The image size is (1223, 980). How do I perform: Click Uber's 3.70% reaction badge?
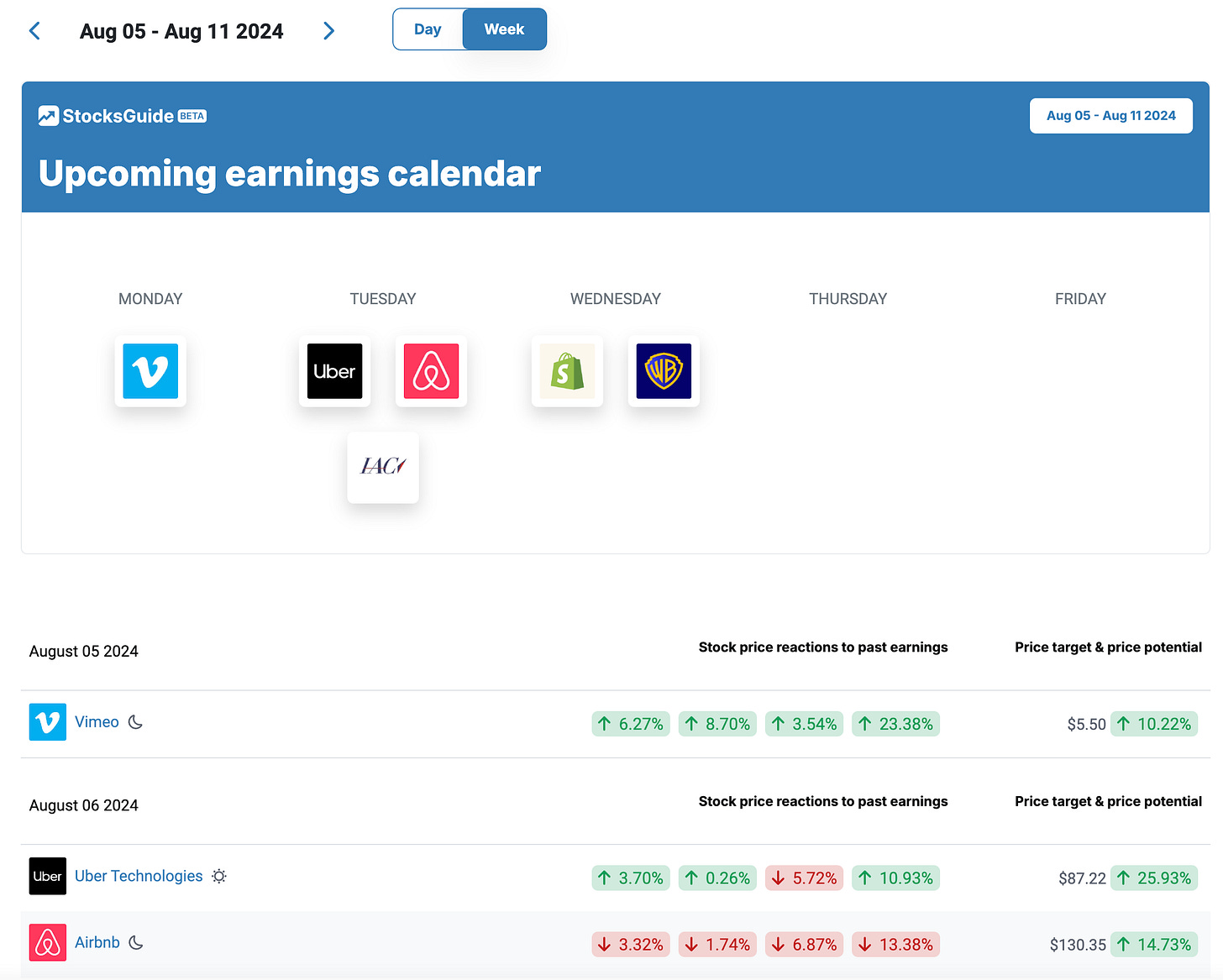click(631, 878)
